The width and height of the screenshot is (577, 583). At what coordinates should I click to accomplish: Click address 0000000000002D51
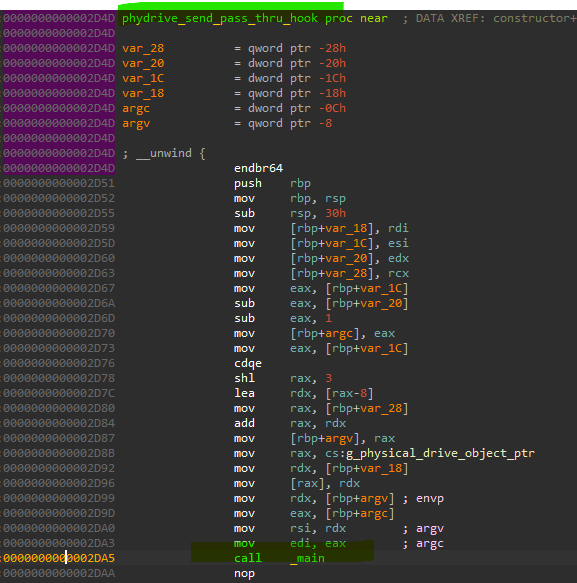pyautogui.click(x=59, y=183)
